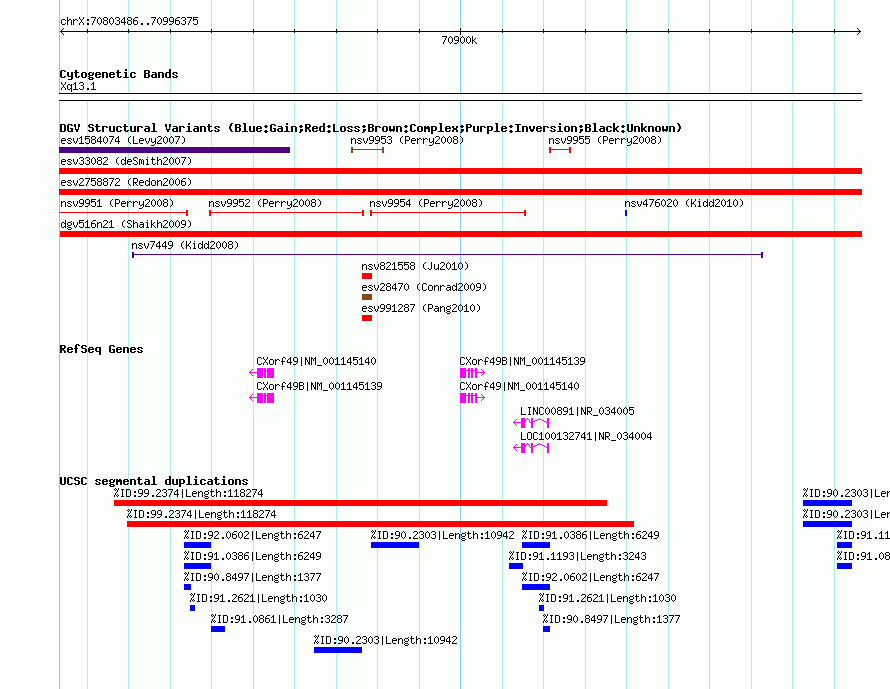Select the brown nsv9953 complex variant feature

coord(367,150)
